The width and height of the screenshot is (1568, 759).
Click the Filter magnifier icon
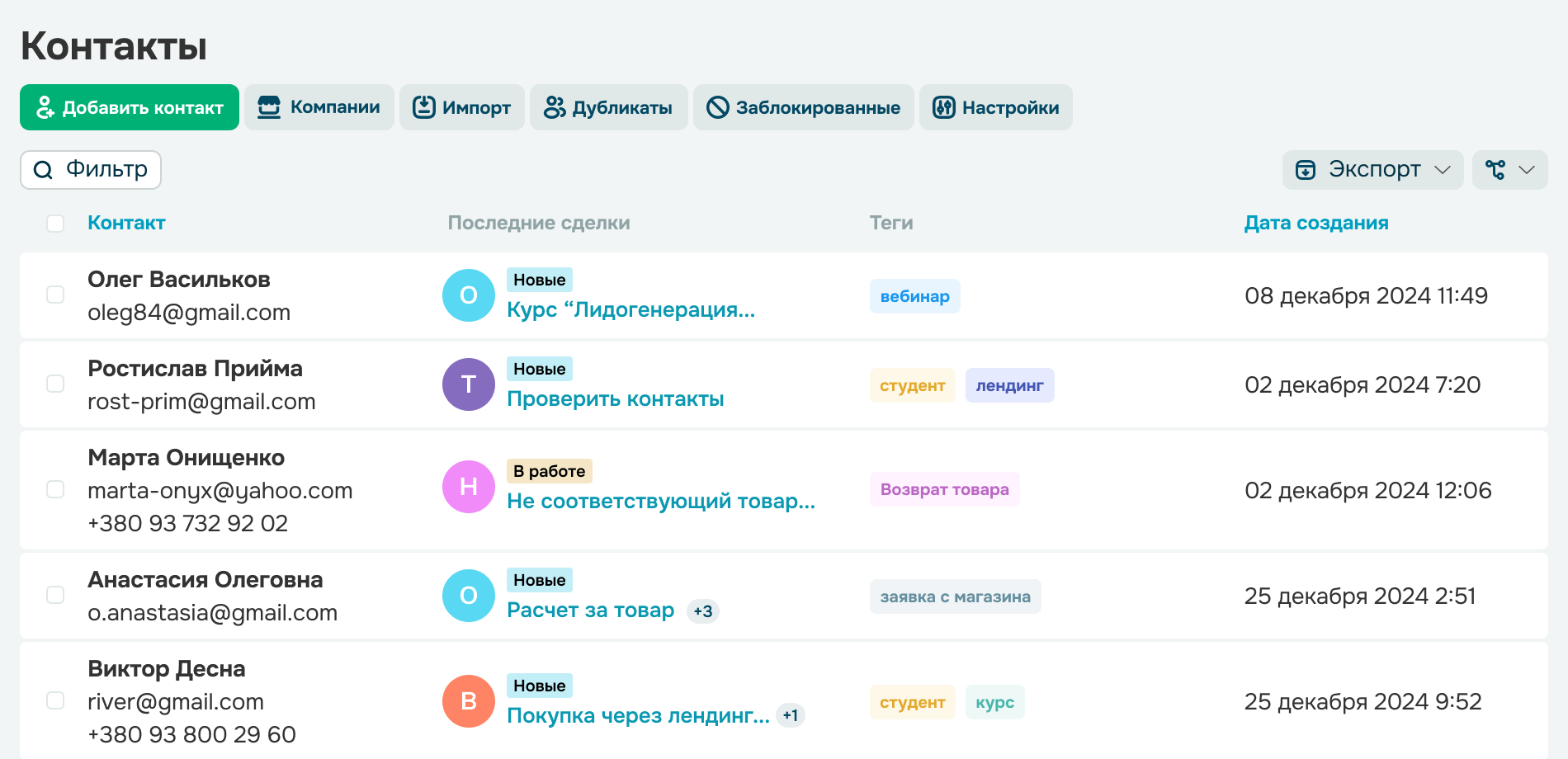pos(43,170)
